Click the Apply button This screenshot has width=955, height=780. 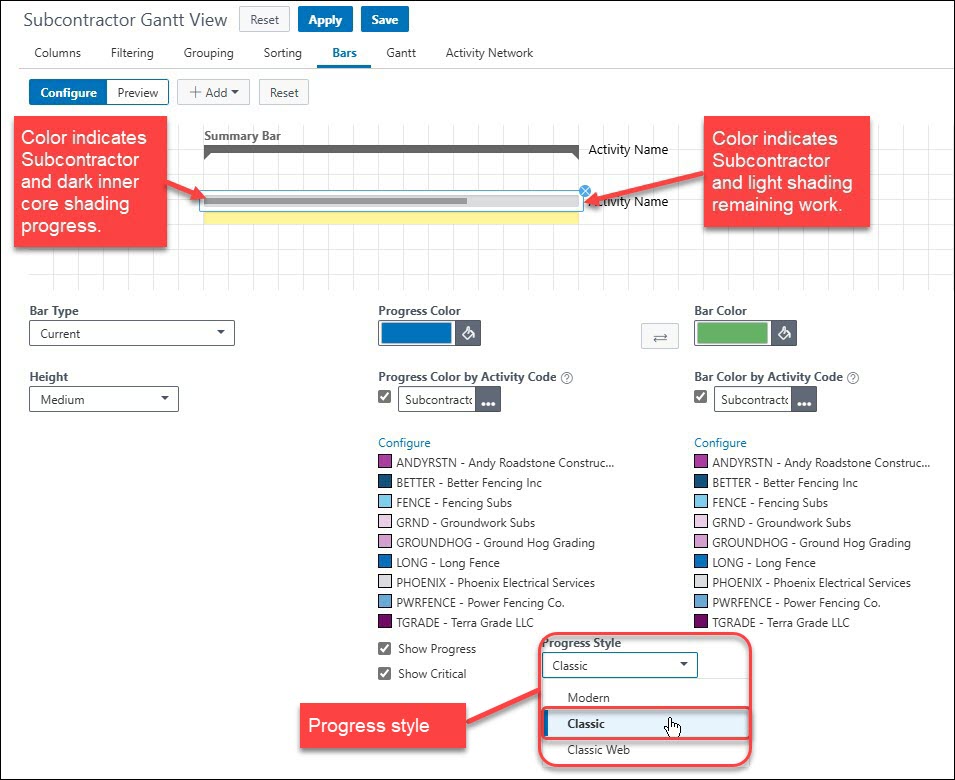tap(325, 19)
